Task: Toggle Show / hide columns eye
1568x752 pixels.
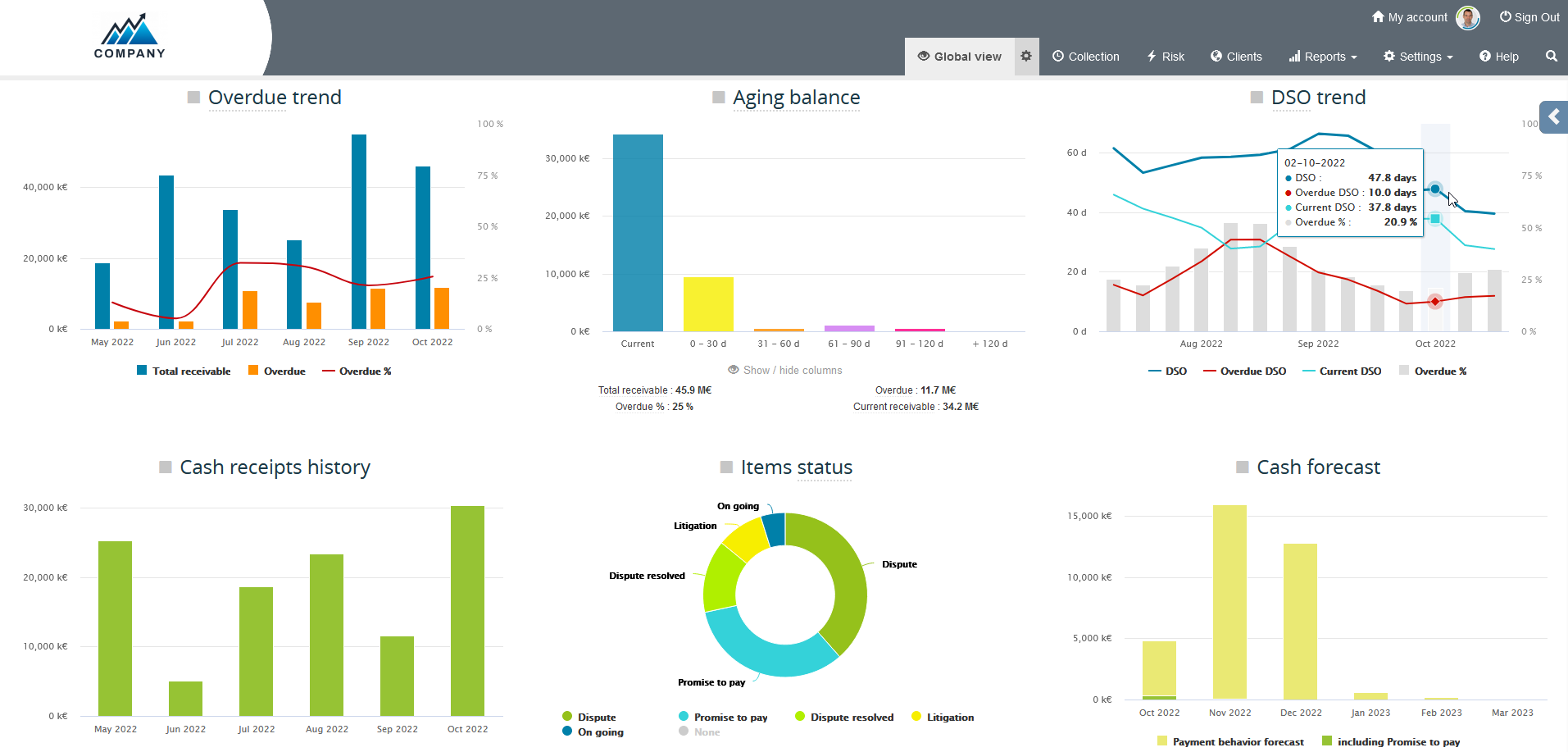Action: pyautogui.click(x=734, y=370)
